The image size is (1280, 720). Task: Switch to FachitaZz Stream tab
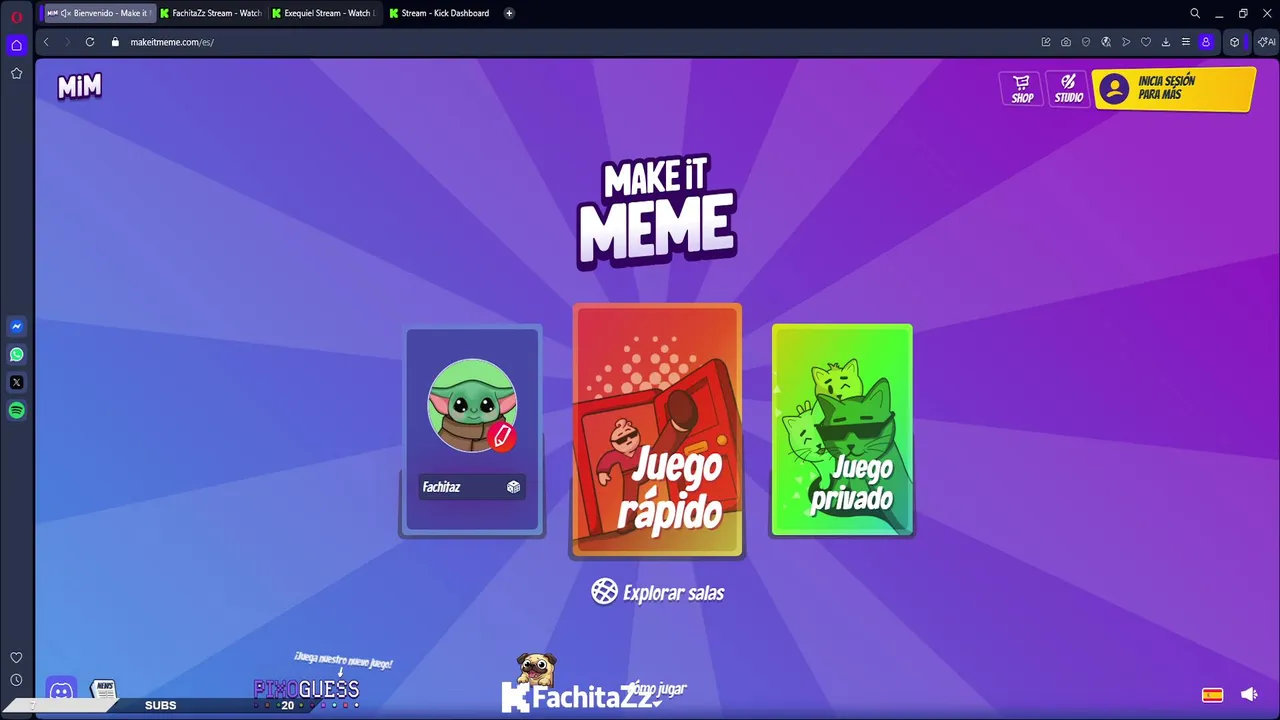pyautogui.click(x=212, y=13)
